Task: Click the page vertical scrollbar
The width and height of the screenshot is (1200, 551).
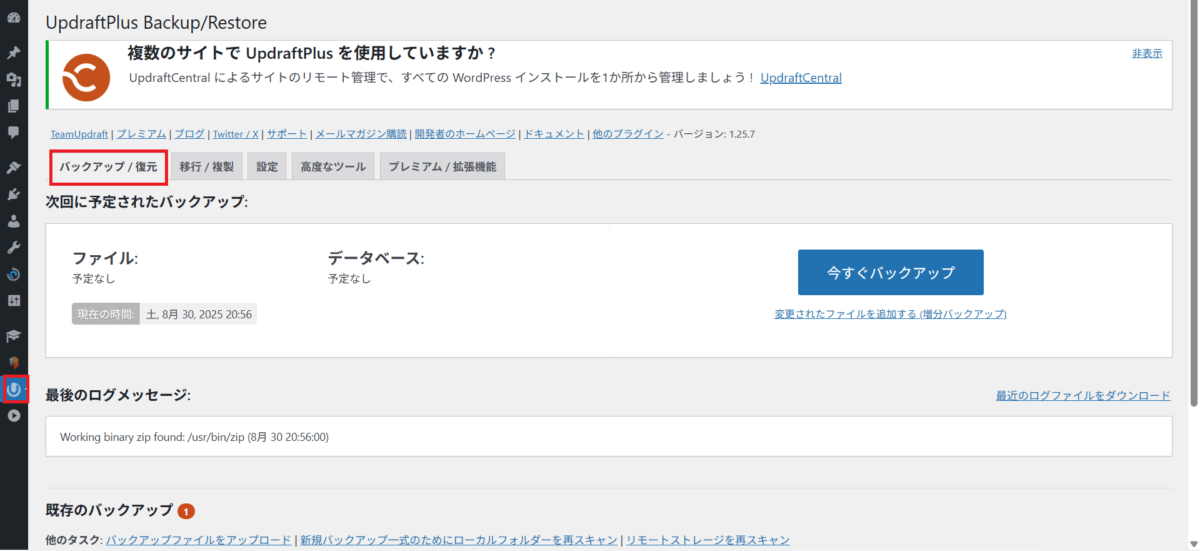Action: pos(1194,205)
